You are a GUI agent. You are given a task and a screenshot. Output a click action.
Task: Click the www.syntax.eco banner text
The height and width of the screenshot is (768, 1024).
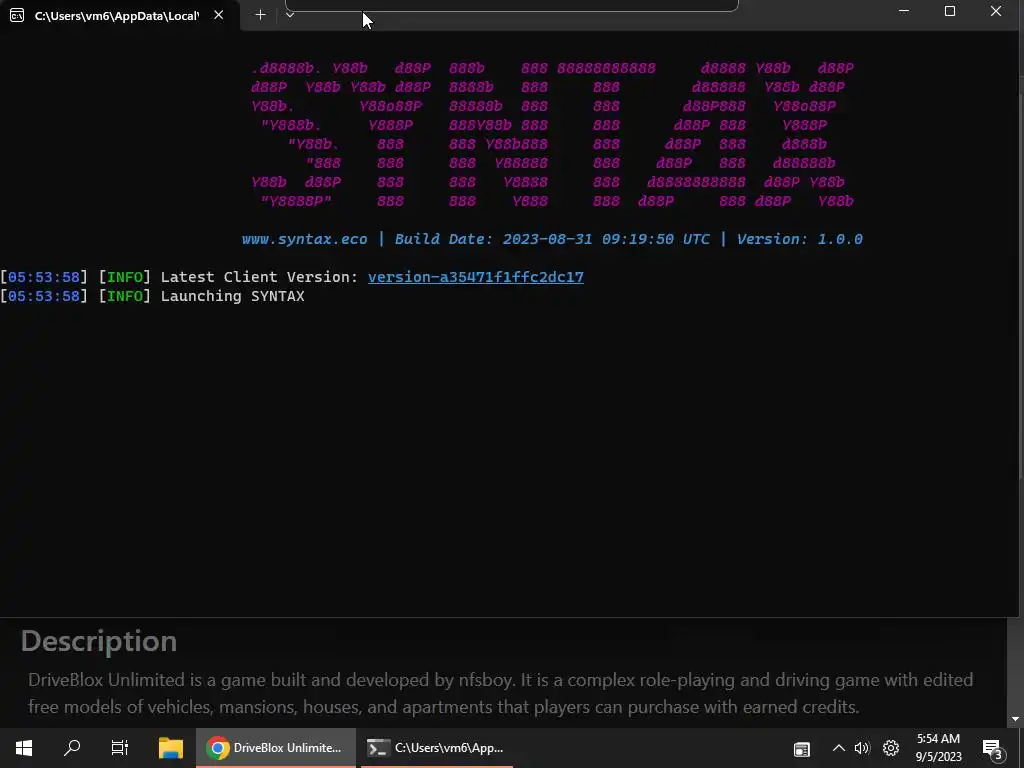(304, 239)
